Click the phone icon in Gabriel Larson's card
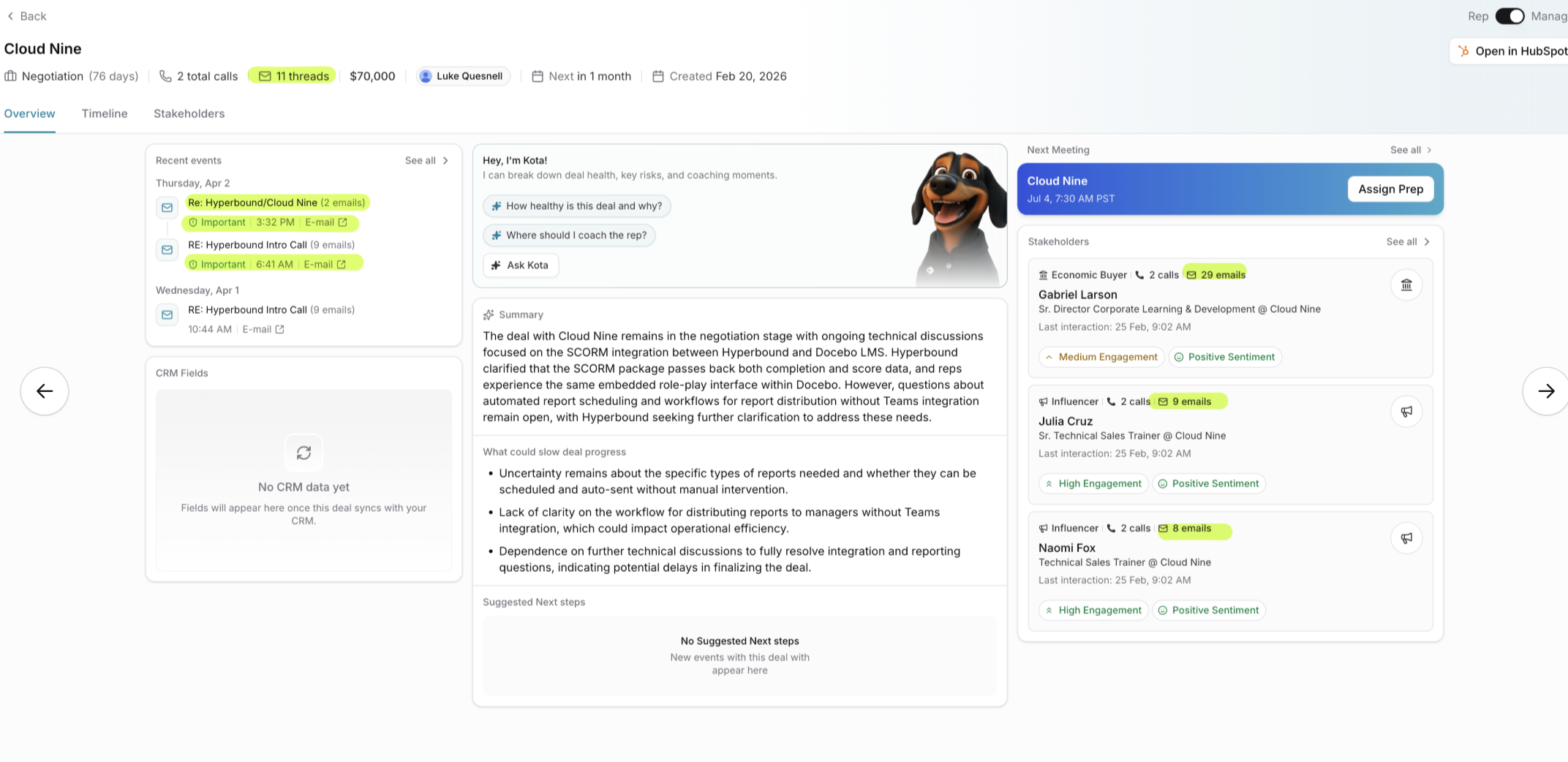This screenshot has width=1568, height=762. 1139,275
